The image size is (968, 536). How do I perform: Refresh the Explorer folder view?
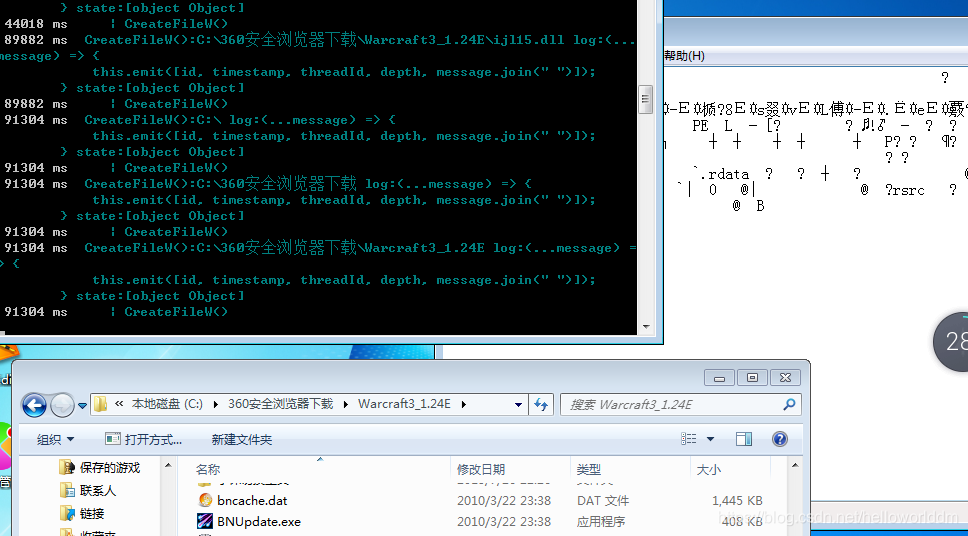pos(541,404)
